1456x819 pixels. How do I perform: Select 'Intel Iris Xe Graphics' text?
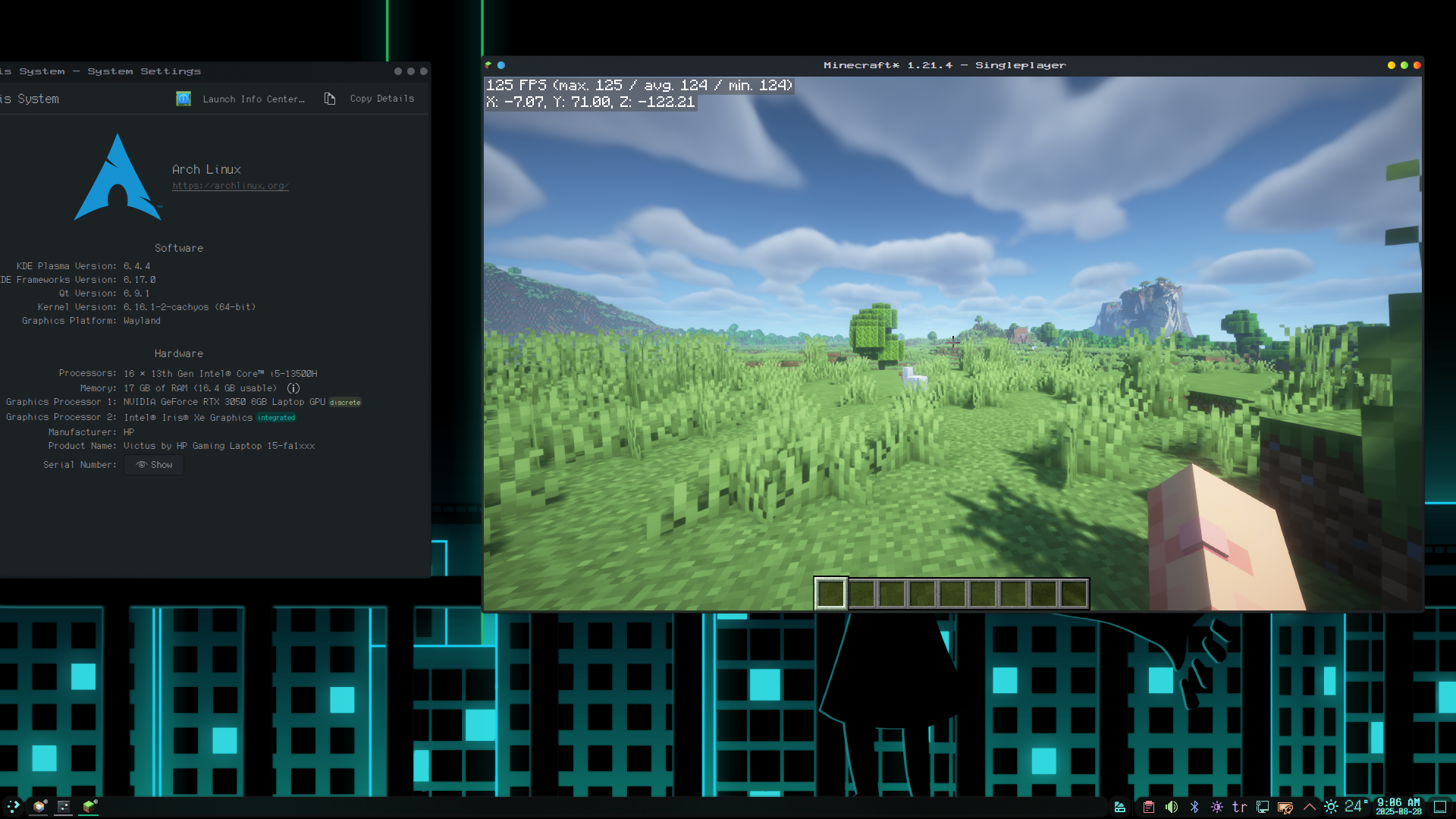click(188, 418)
